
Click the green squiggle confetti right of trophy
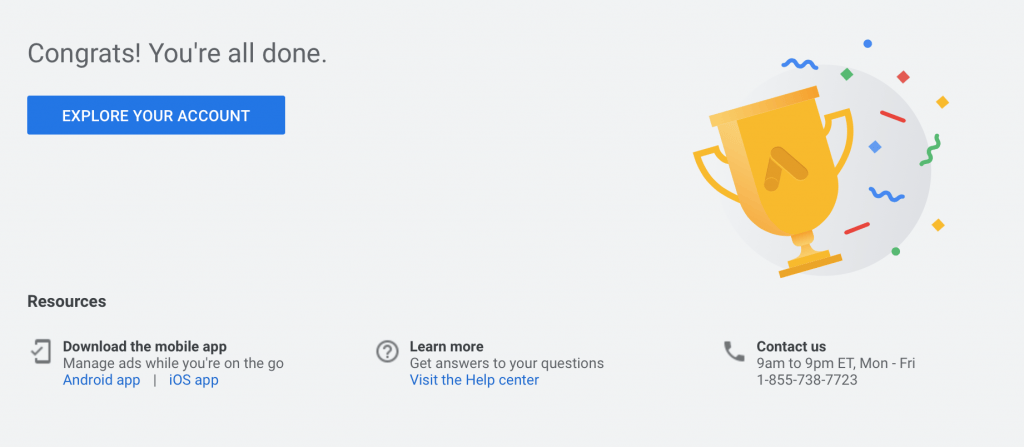pyautogui.click(x=930, y=150)
